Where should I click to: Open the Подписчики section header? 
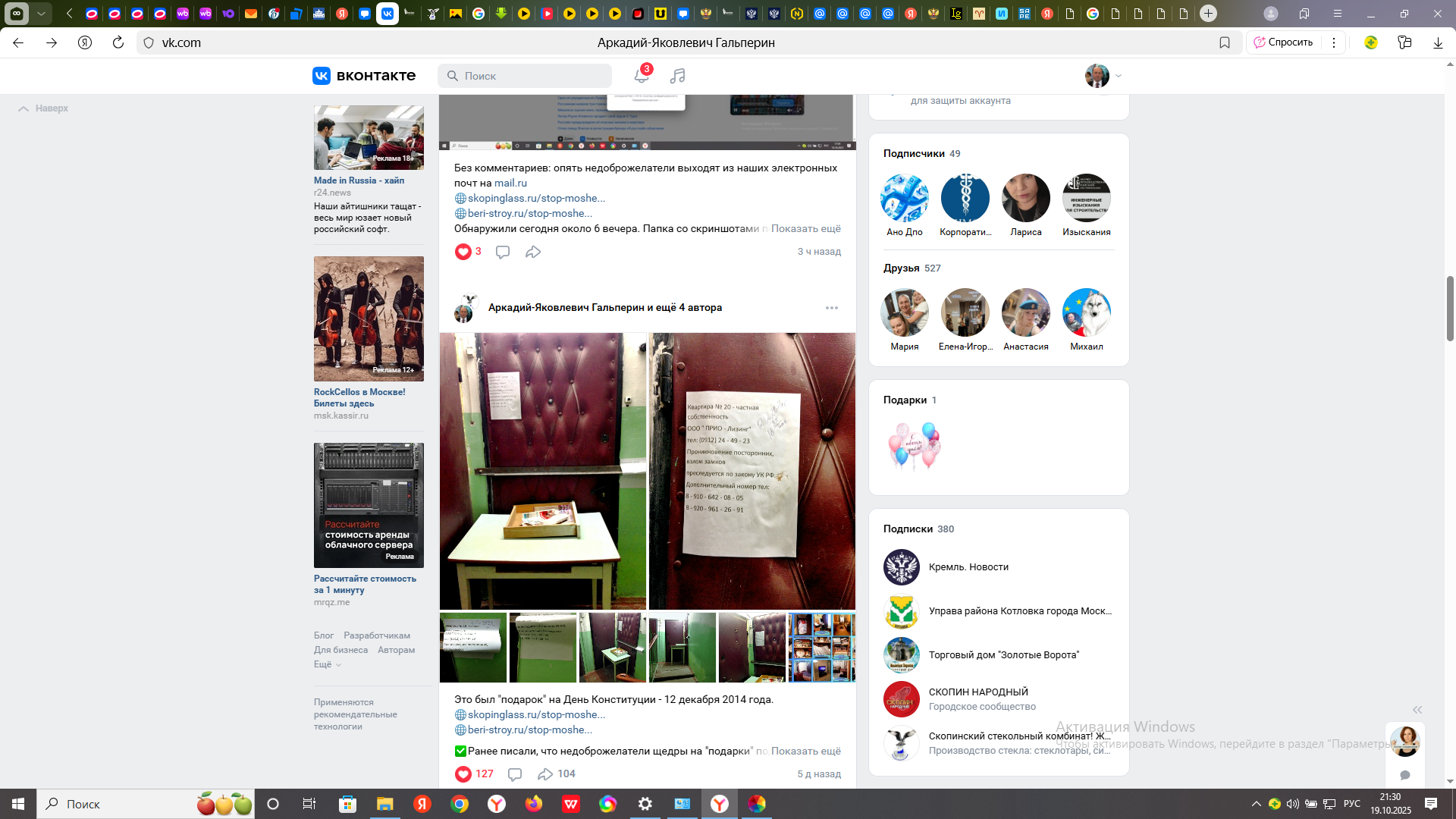914,153
